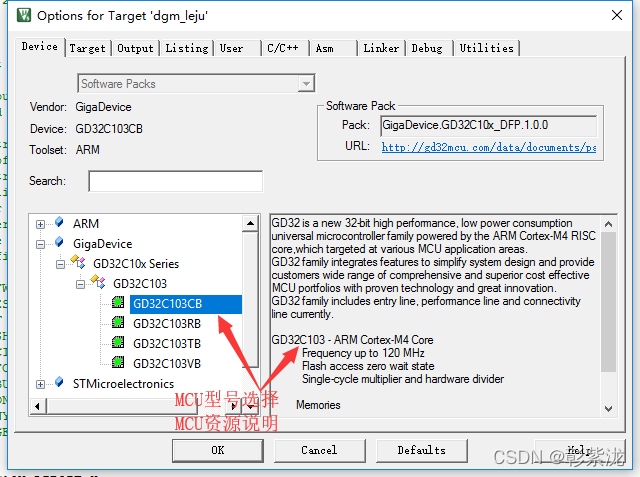The height and width of the screenshot is (477, 640).
Task: Switch to the Utilities tab
Action: tap(487, 48)
